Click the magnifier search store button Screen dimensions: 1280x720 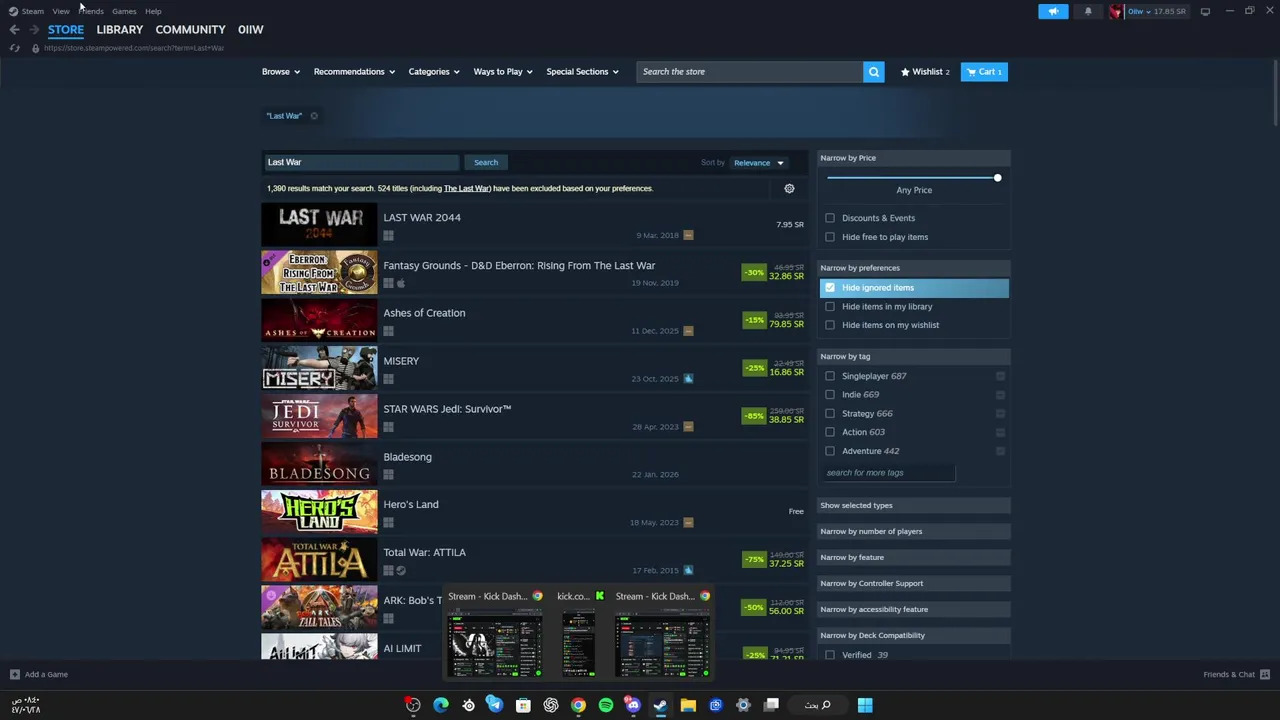[x=874, y=72]
